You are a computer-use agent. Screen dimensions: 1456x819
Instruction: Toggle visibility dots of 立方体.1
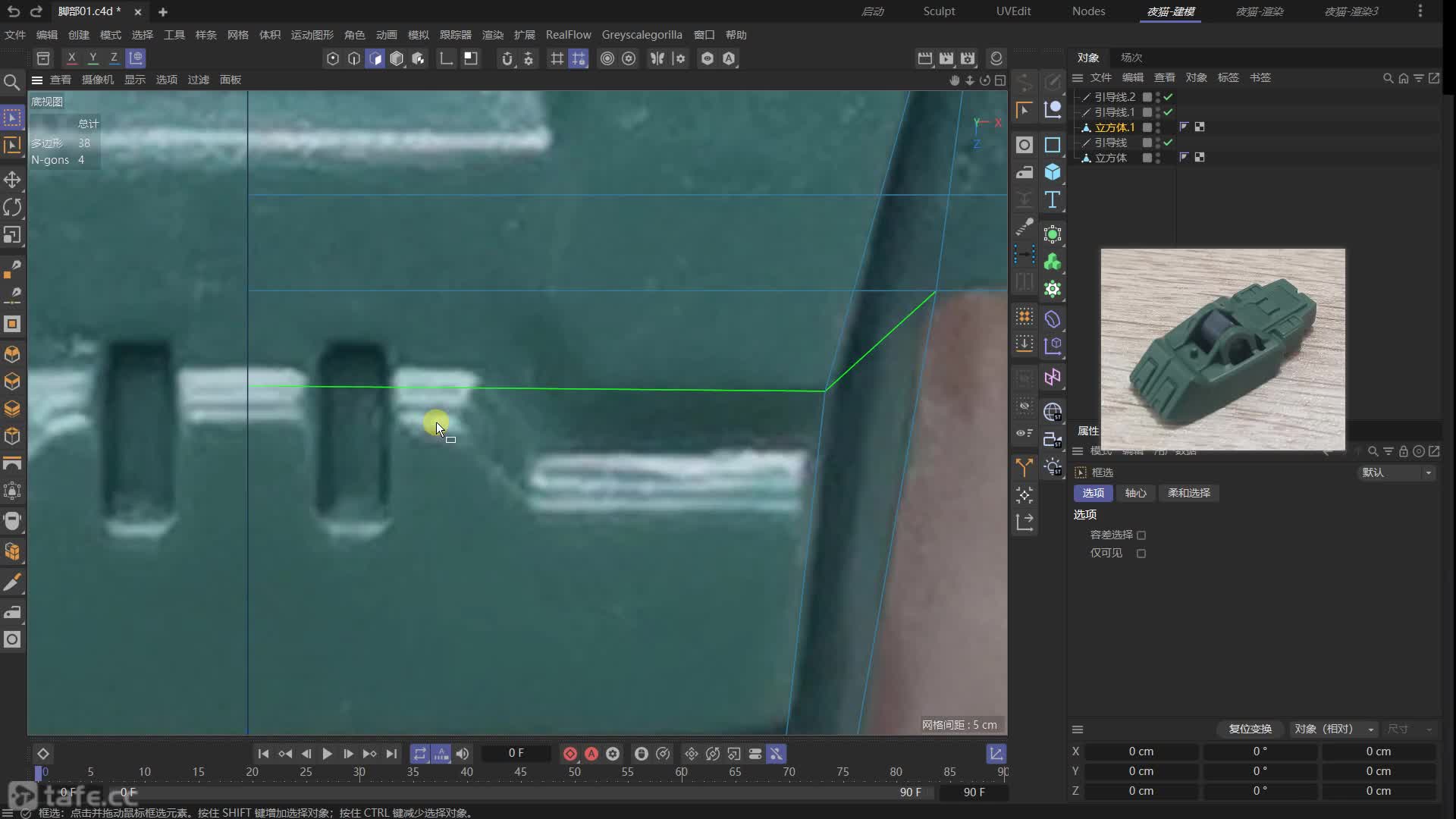pyautogui.click(x=1158, y=127)
